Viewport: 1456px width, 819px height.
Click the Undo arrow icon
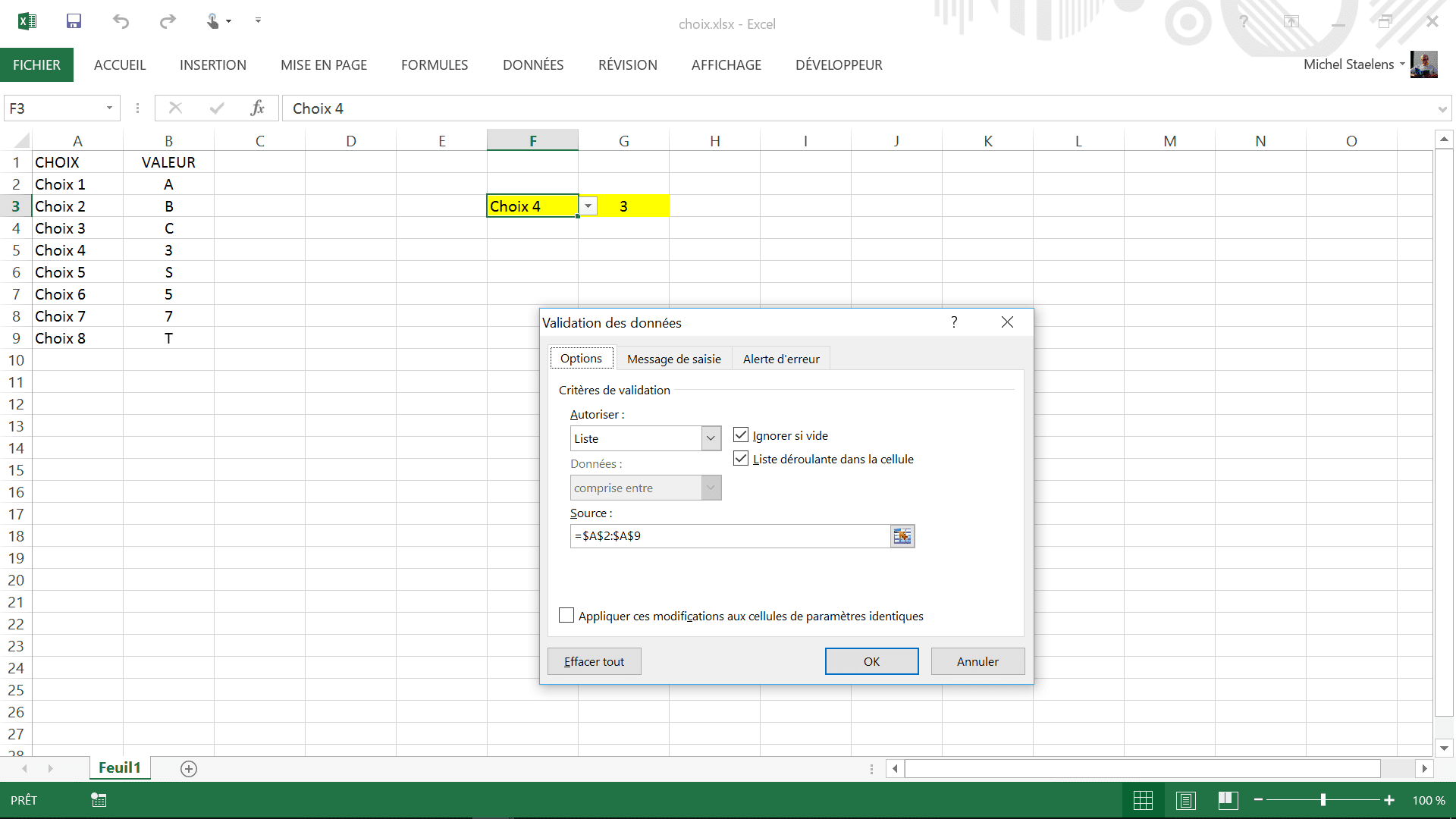121,21
